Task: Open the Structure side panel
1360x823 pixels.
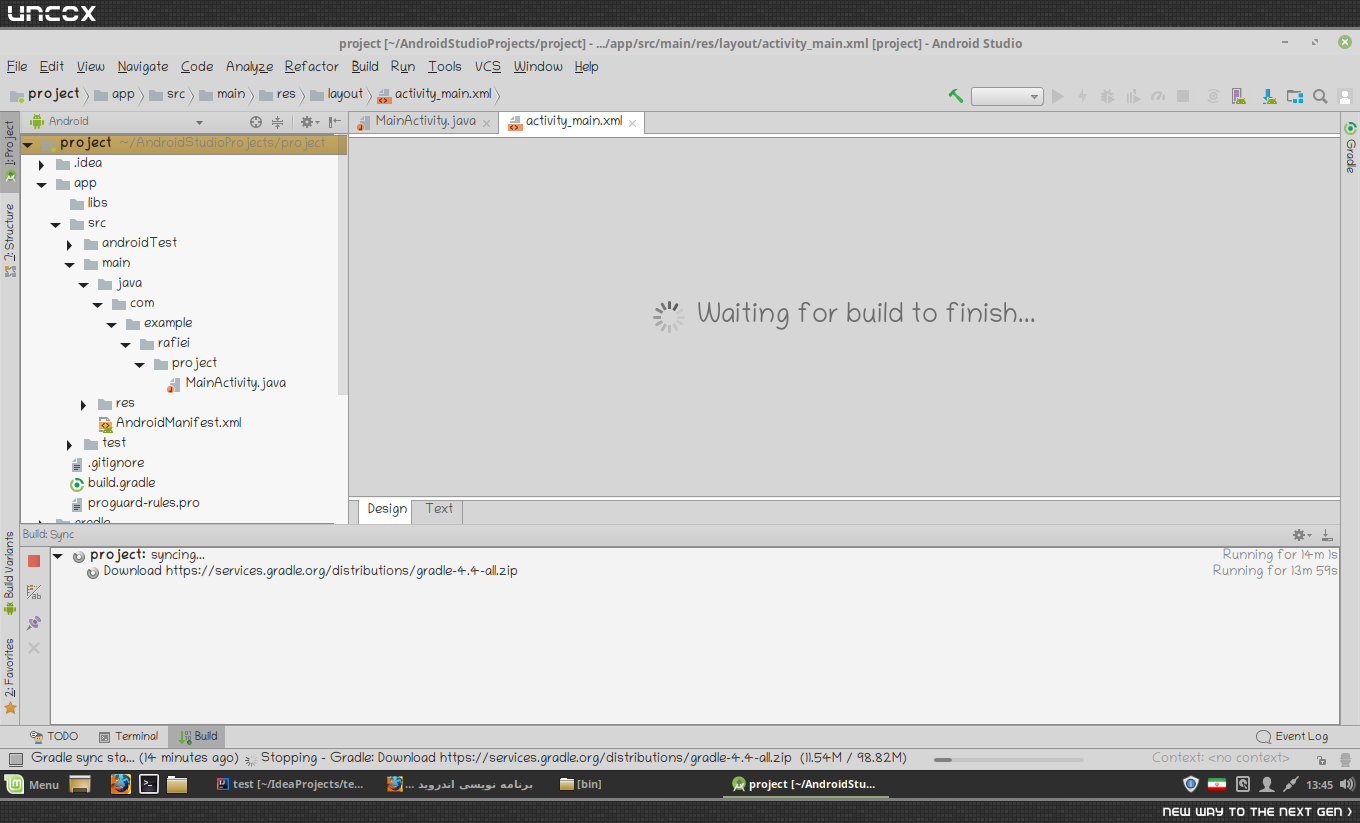Action: [9, 240]
